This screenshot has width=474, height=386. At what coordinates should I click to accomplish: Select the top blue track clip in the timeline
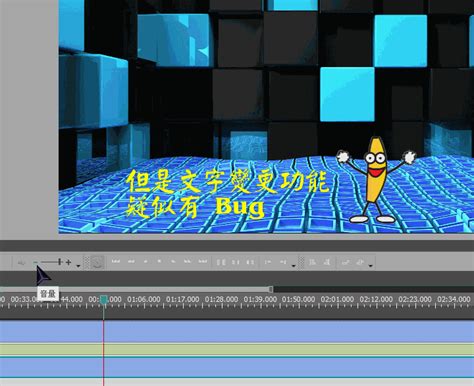(237, 331)
